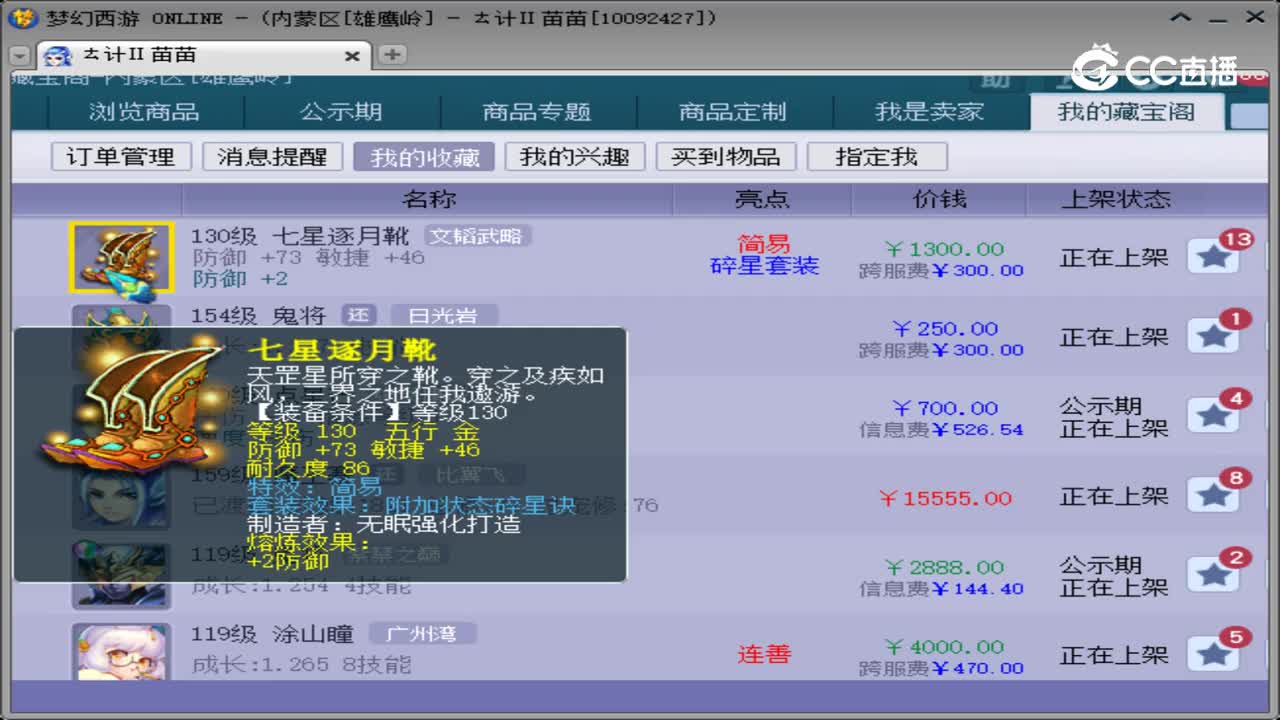
Task: Click the star collection icon showing badge 13
Action: tap(1213, 255)
